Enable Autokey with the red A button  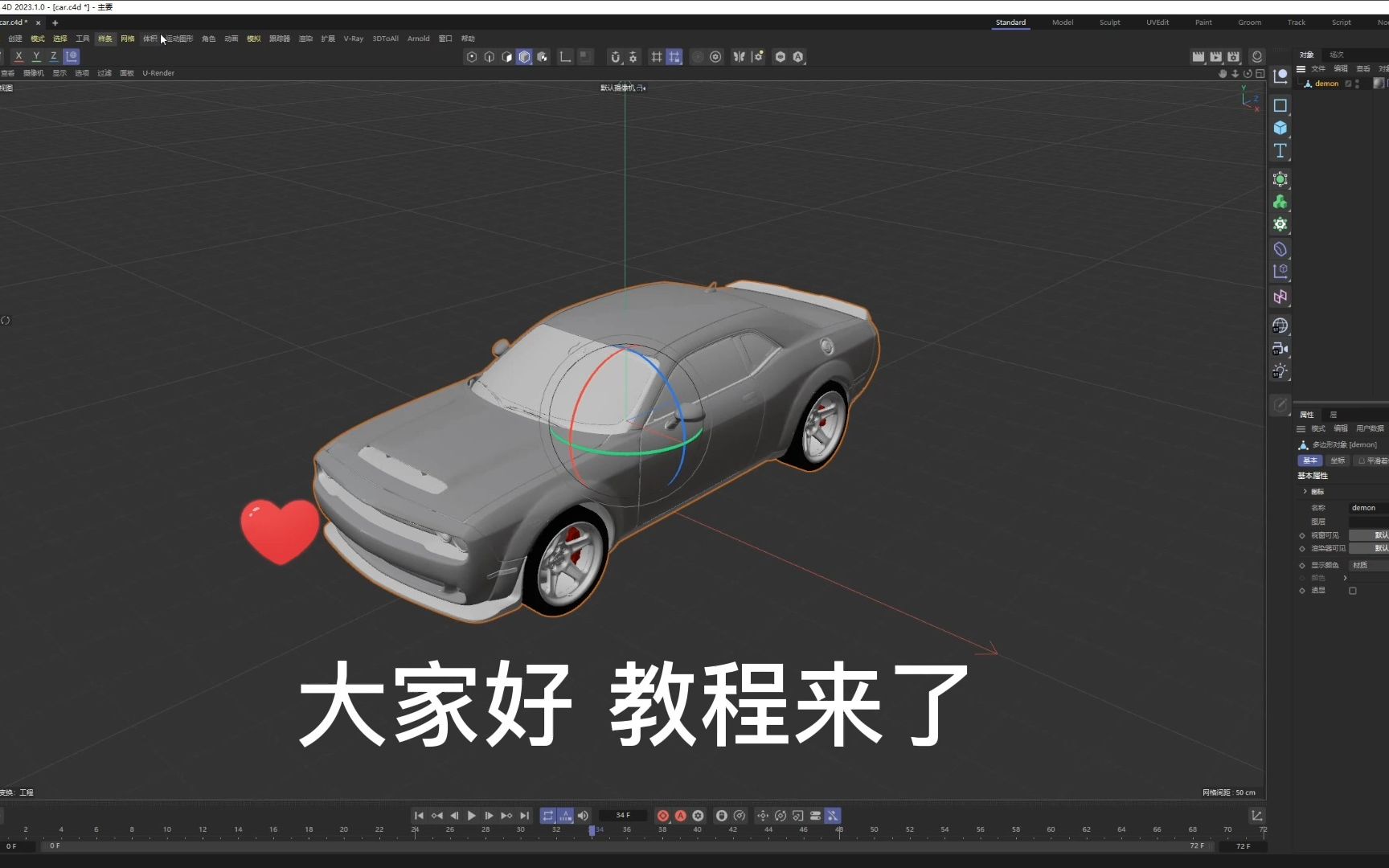pyautogui.click(x=680, y=815)
